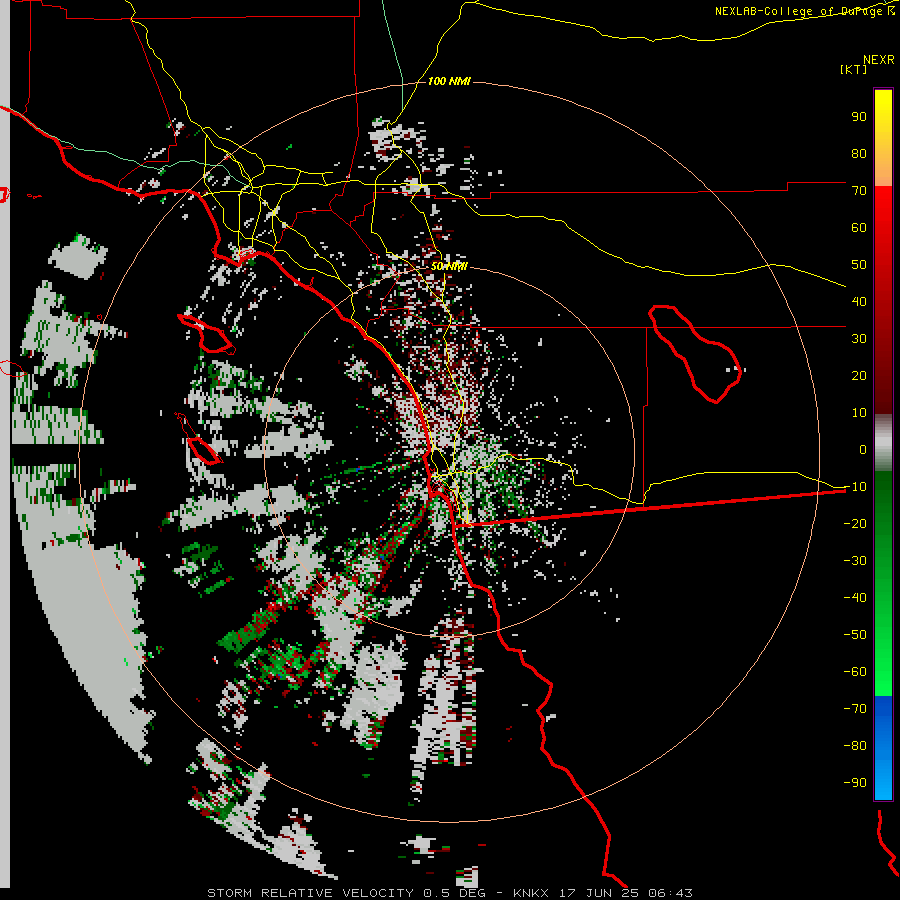This screenshot has height=900, width=900.
Task: Click the positive 60 scale label
Action: 859,227
